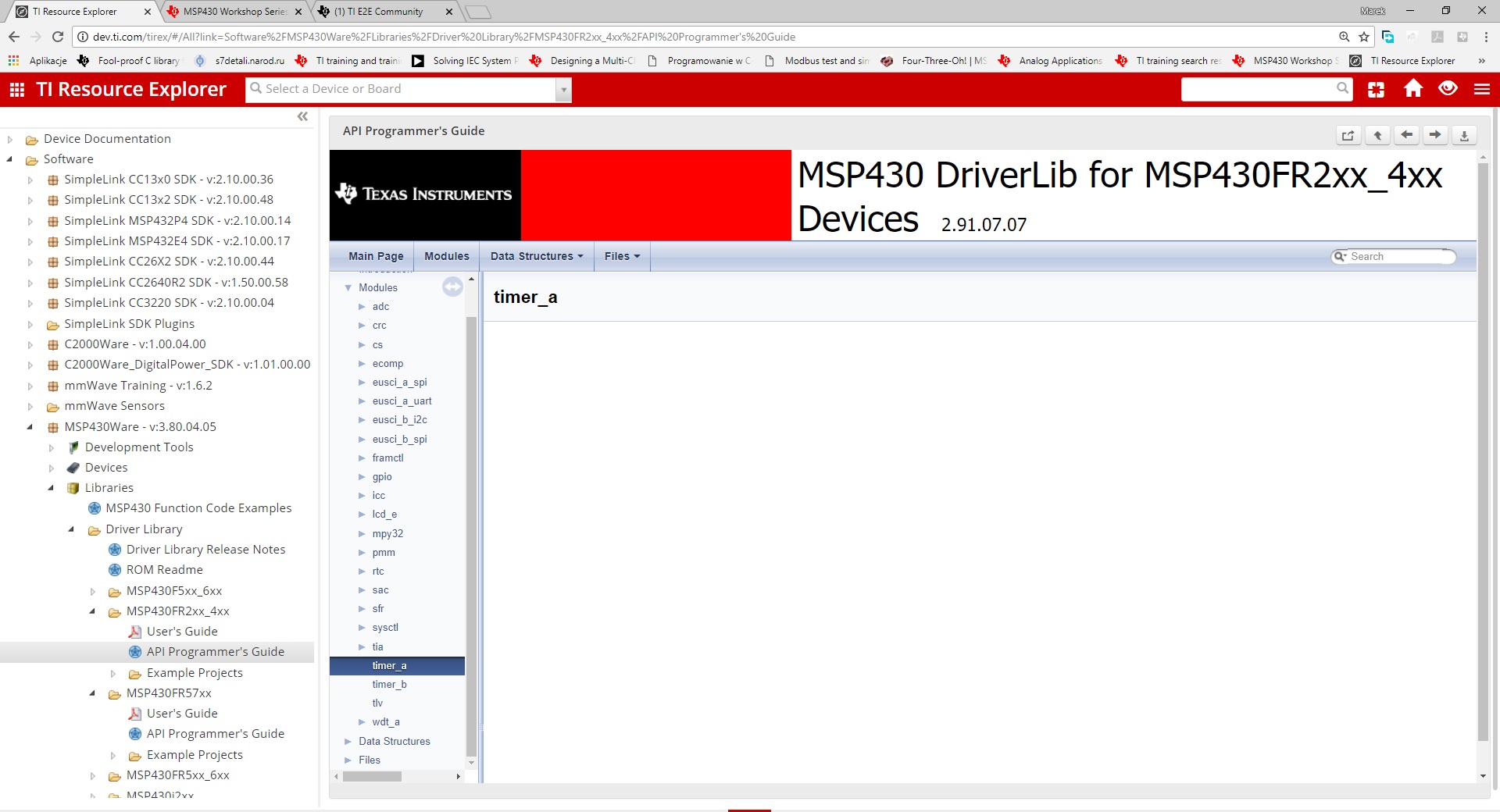1500x812 pixels.
Task: Select the C2000Ware v:1.00.04.00 entry
Action: (x=135, y=344)
